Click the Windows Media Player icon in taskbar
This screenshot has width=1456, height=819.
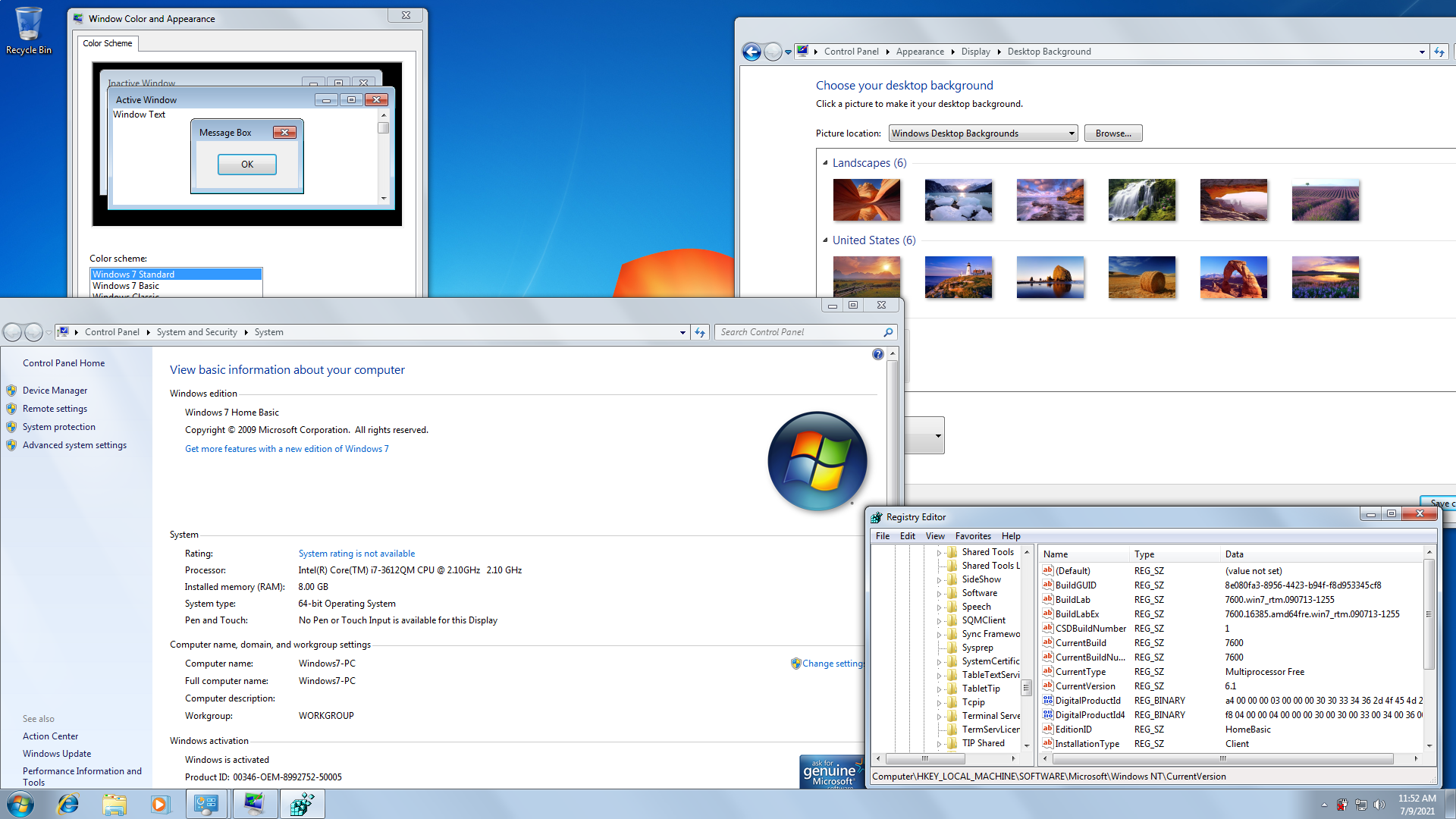click(157, 803)
